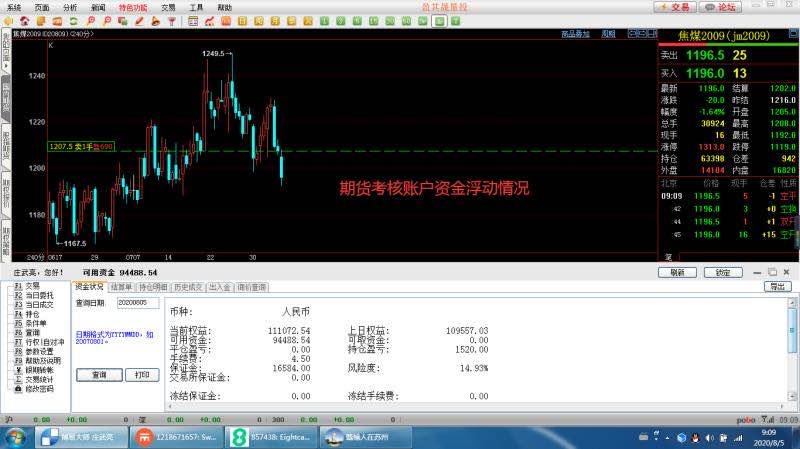Switch to the 资金状况 tab
Screen dimensions: 800x449
(x=90, y=287)
